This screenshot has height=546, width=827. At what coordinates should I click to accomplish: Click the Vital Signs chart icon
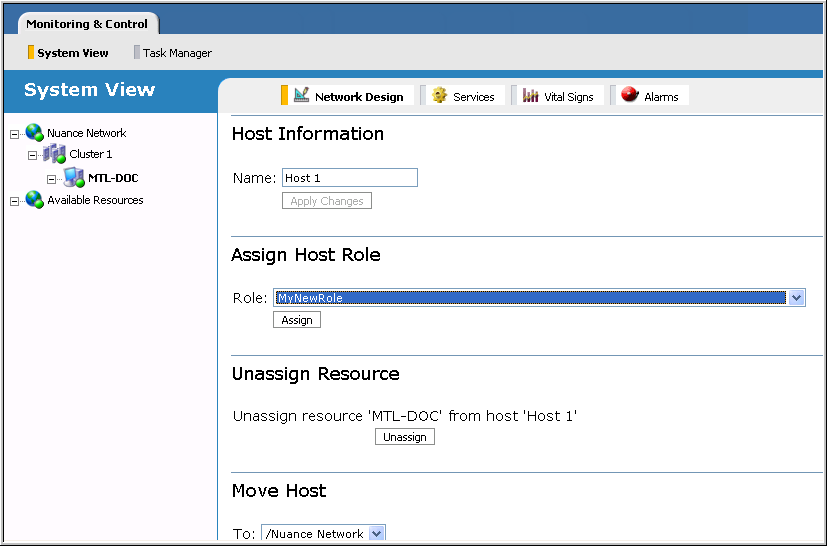[531, 95]
